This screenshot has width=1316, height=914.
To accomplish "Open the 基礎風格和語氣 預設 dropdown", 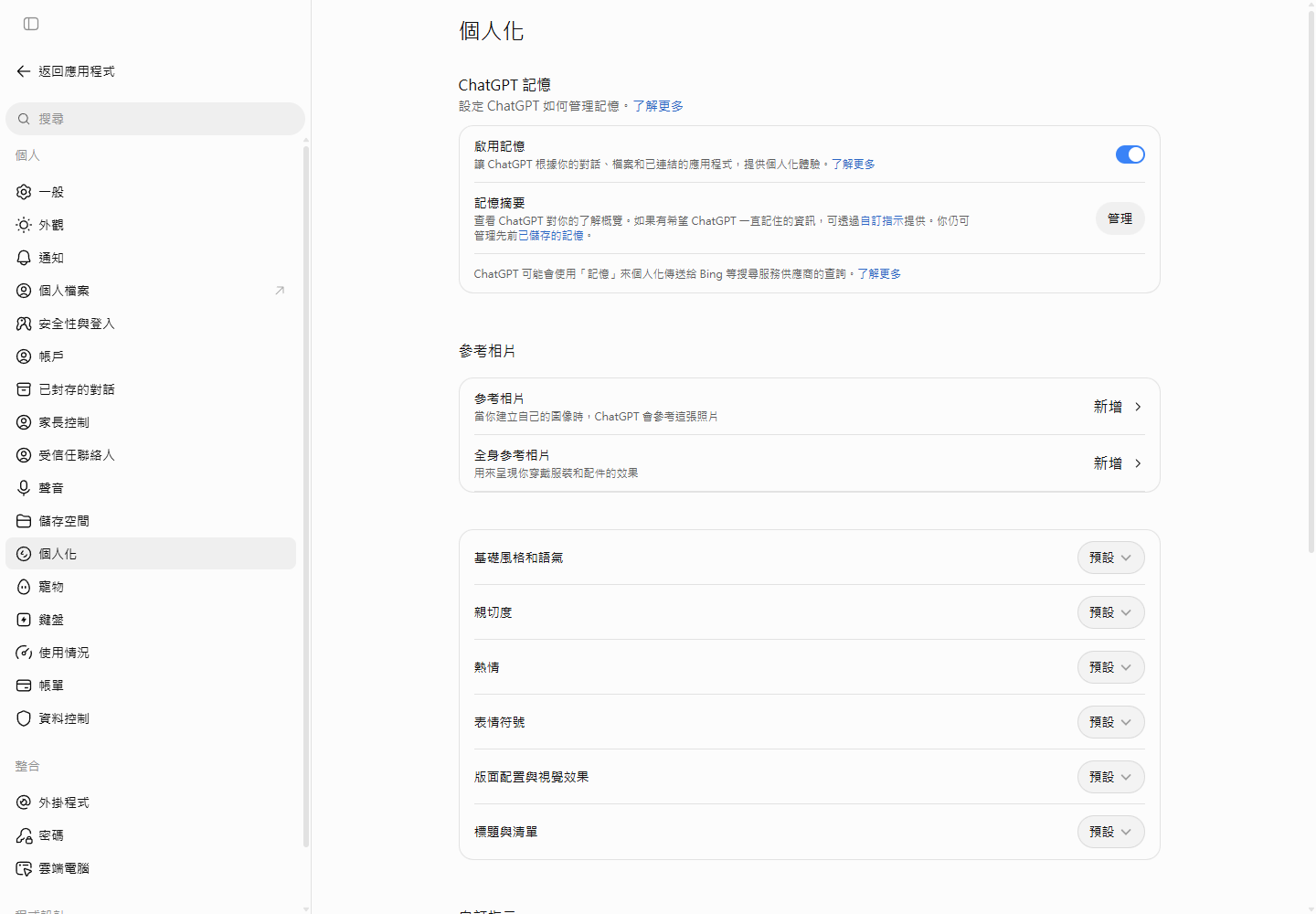I will click(1110, 558).
